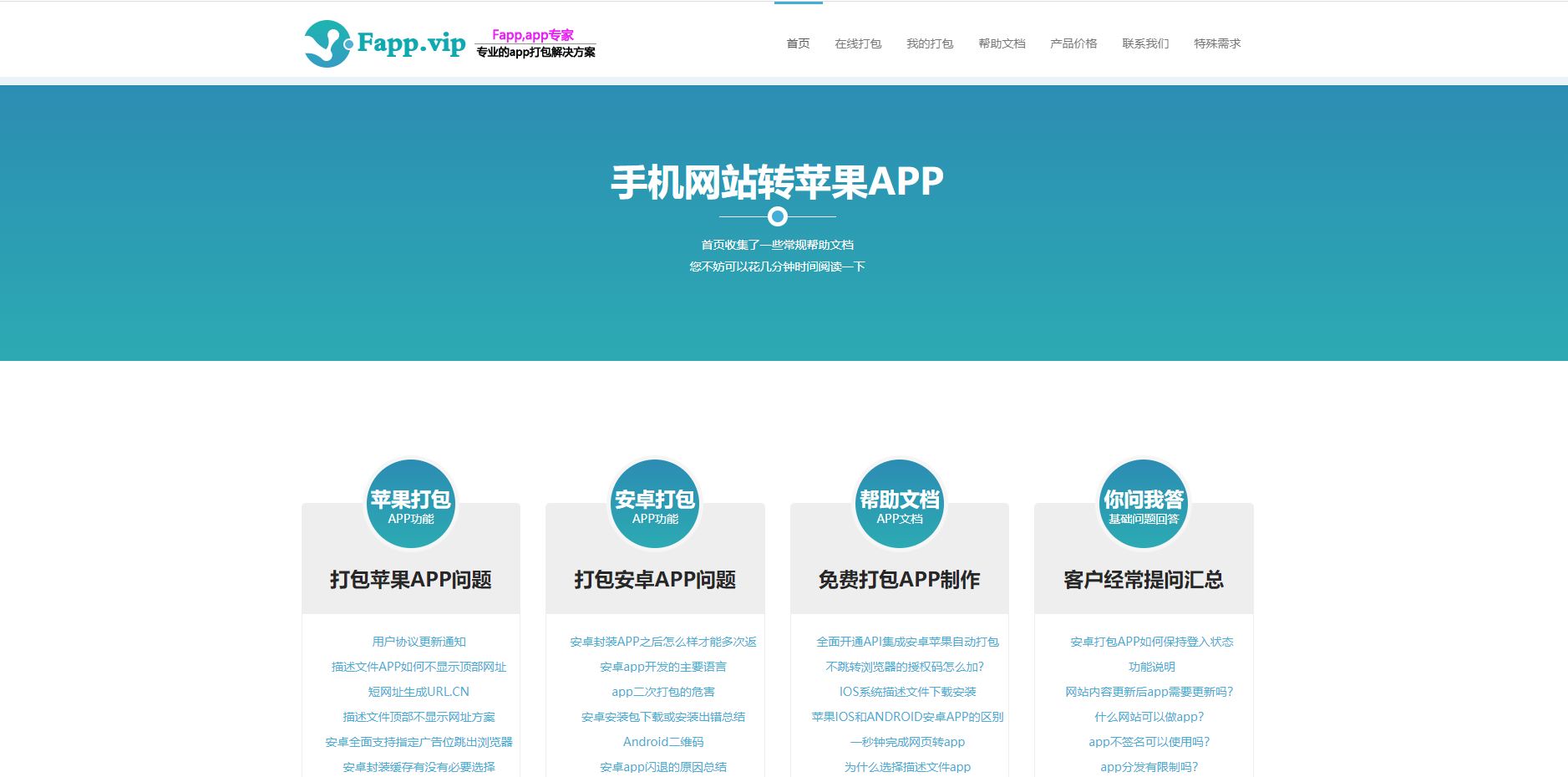Click the 客户经常提问汇总 heading
Screen dimensions: 1568x777
tap(1144, 580)
